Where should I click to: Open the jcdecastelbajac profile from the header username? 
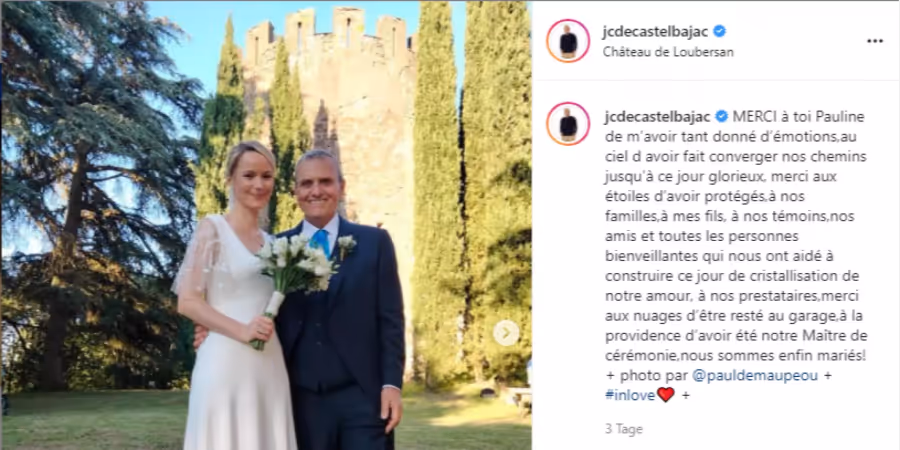click(x=655, y=32)
